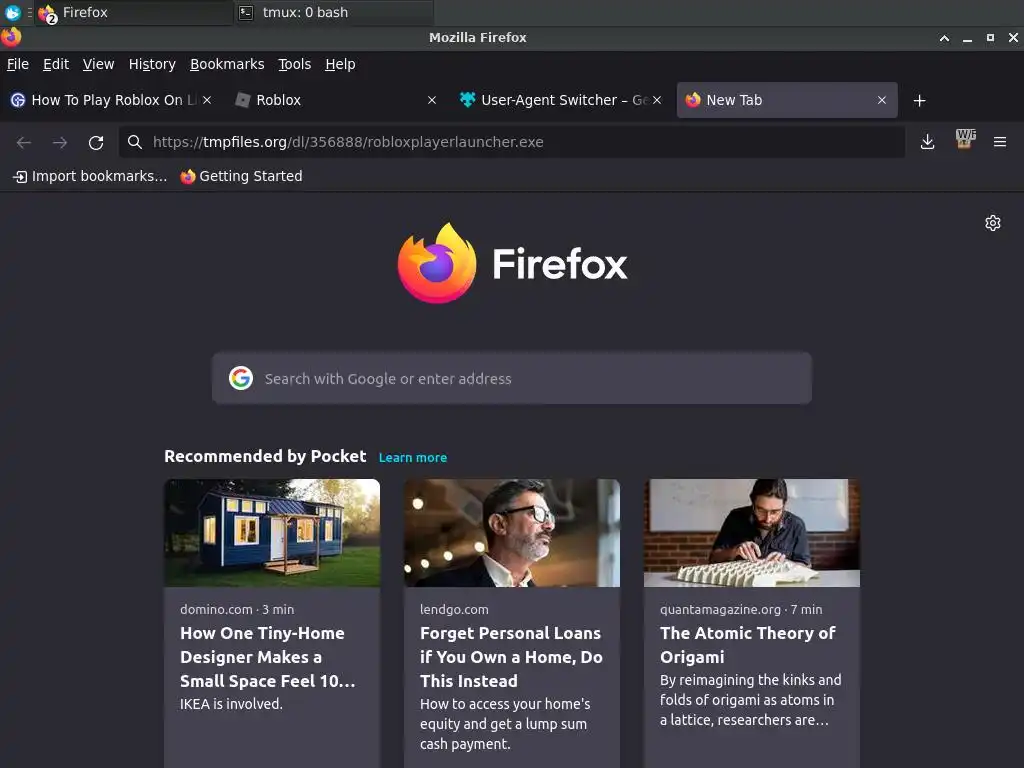This screenshot has width=1024, height=768.
Task: Open the origami article thumbnail image
Action: (x=752, y=533)
